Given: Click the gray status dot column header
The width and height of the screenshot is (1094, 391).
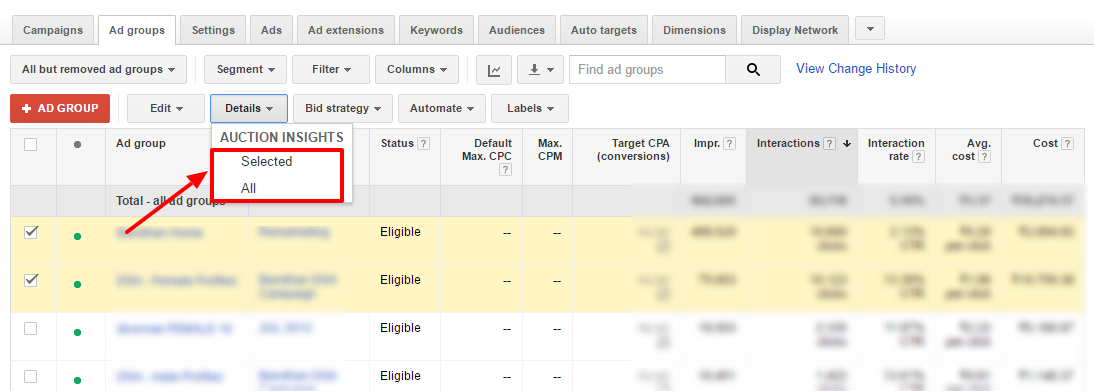Looking at the screenshot, I should [77, 144].
